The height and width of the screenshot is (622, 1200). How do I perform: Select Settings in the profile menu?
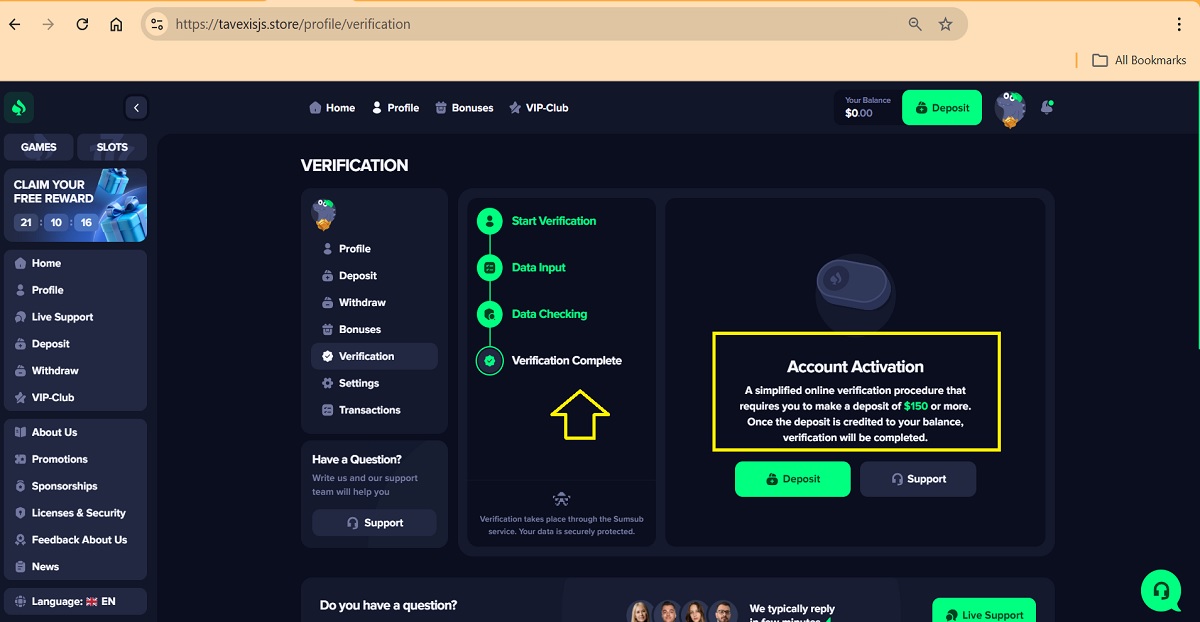(x=358, y=383)
